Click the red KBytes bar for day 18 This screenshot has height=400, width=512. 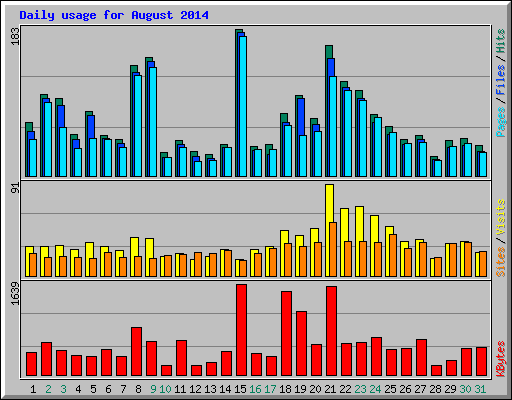click(287, 334)
